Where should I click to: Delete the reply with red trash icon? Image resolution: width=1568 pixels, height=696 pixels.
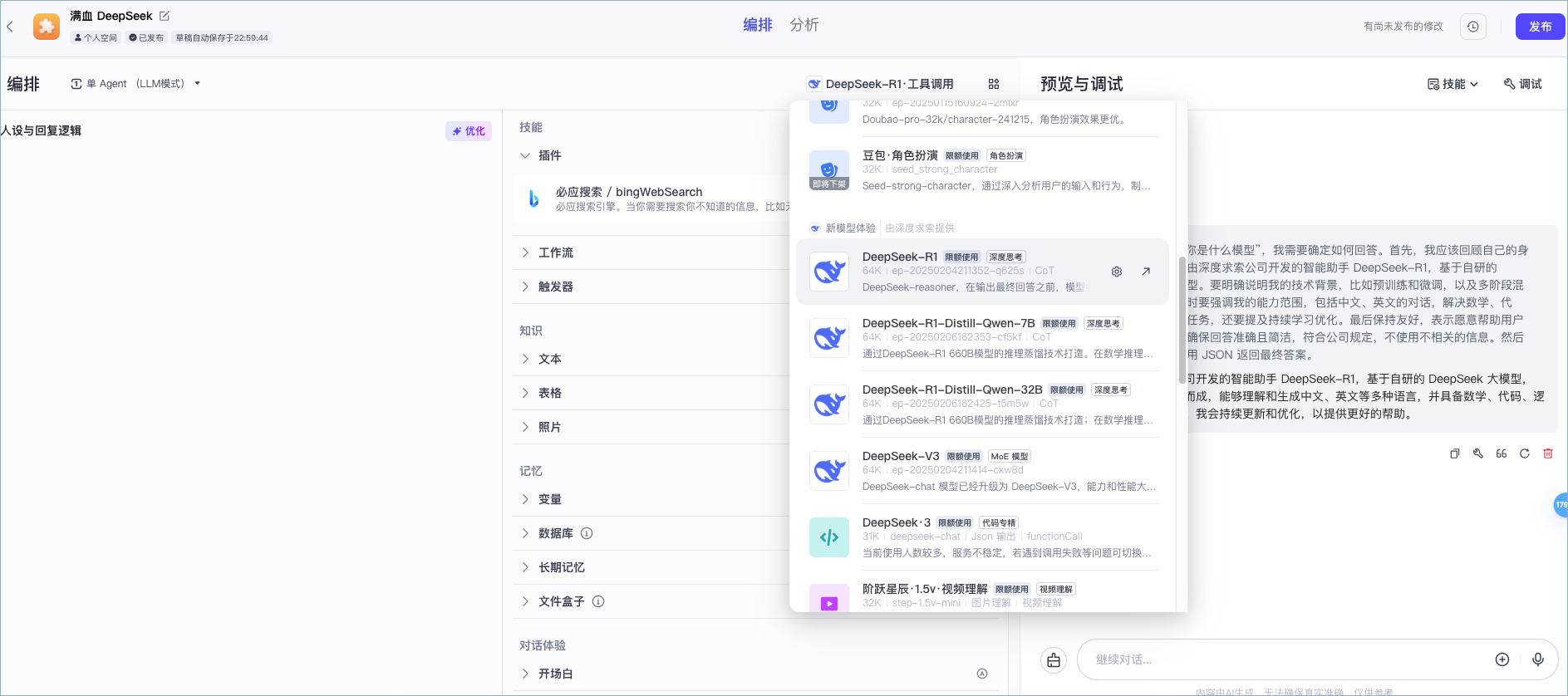pos(1548,453)
